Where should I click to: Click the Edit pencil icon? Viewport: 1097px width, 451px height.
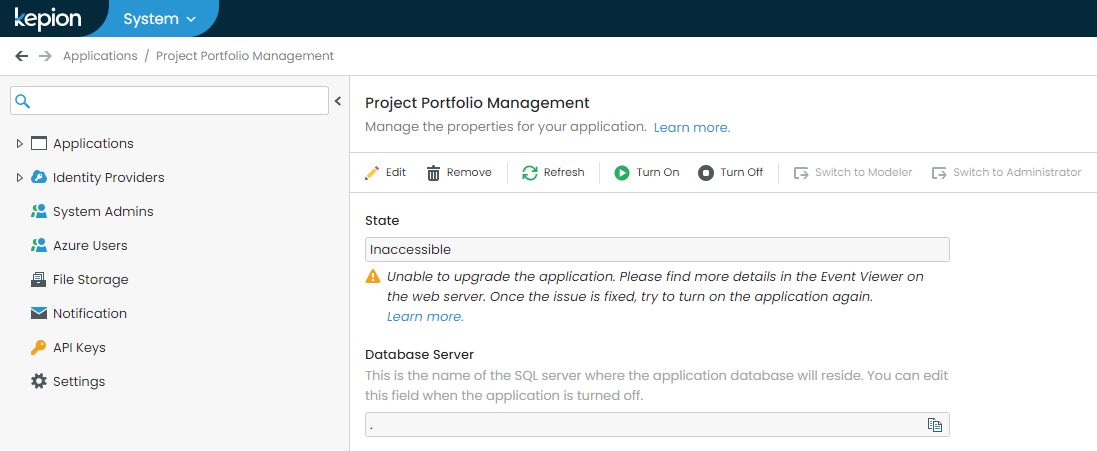372,173
